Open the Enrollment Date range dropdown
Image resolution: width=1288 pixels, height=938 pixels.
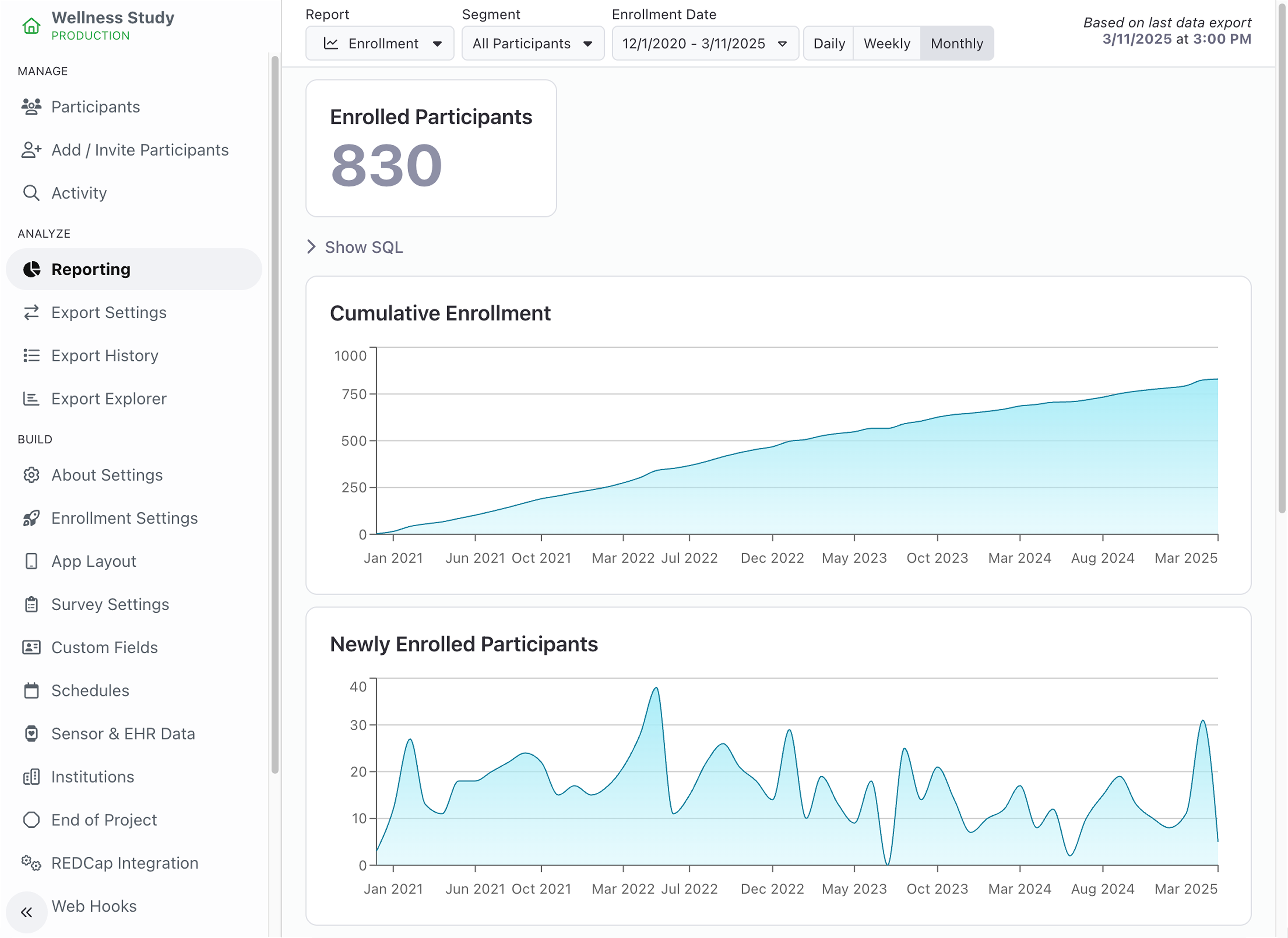point(704,44)
